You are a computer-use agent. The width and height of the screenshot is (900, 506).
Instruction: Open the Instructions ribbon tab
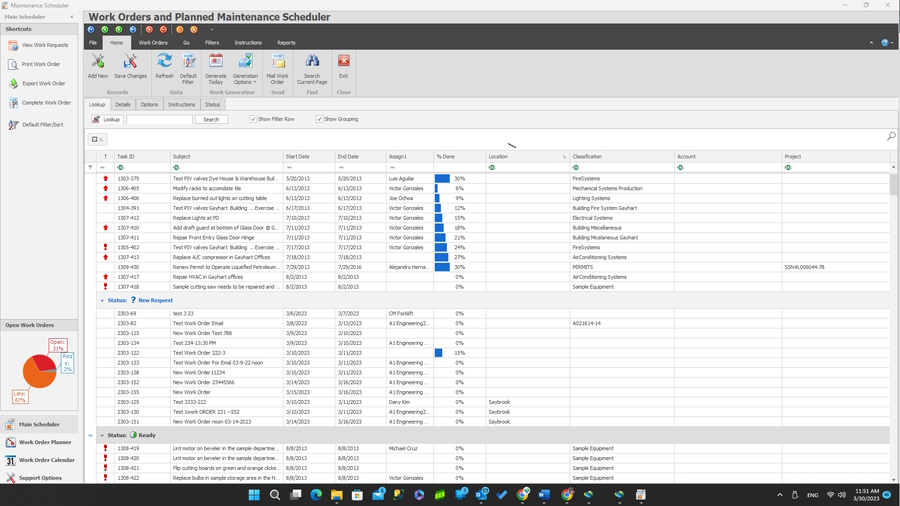tap(248, 42)
